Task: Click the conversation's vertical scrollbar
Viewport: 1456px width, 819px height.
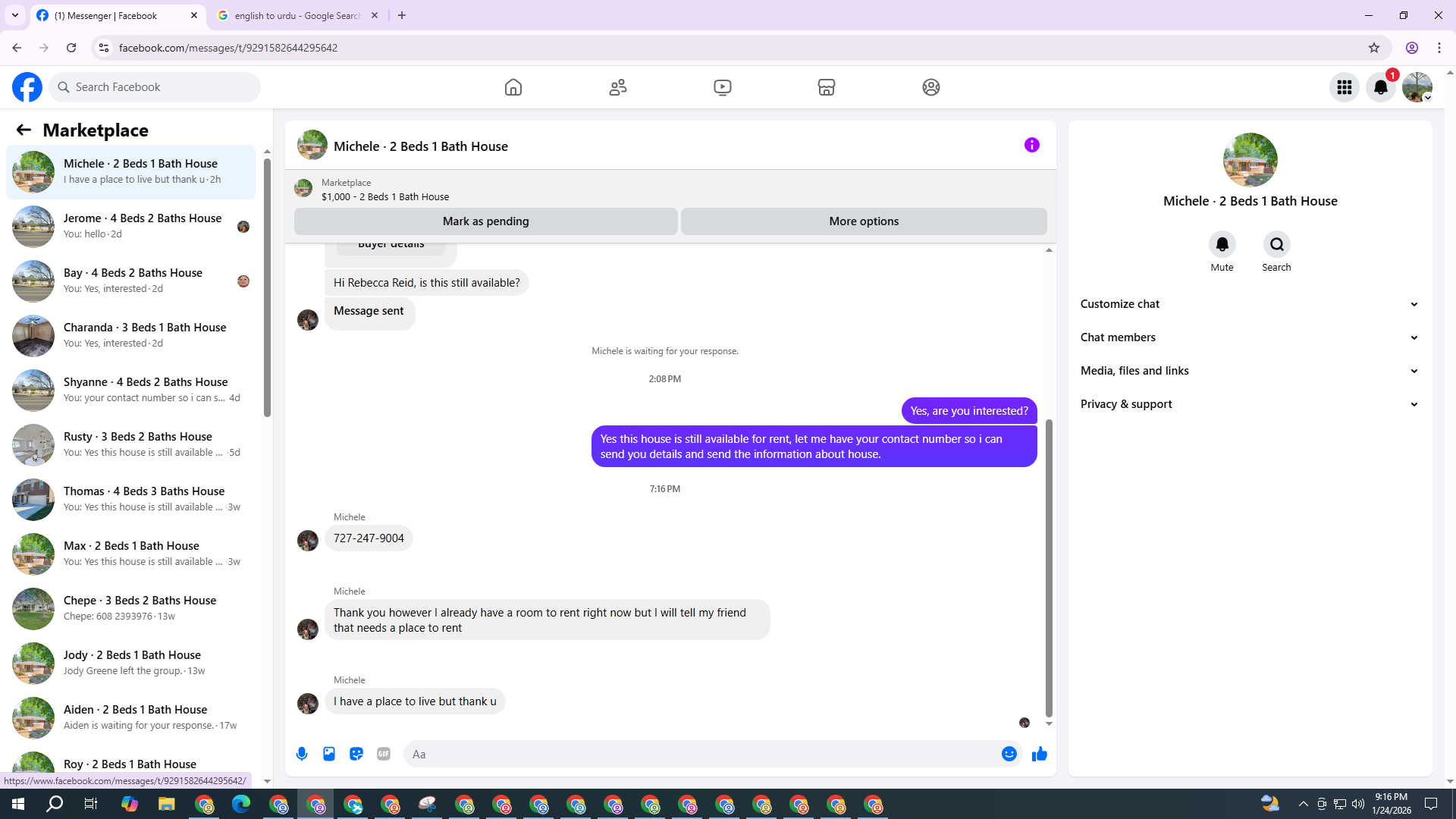Action: click(1049, 569)
